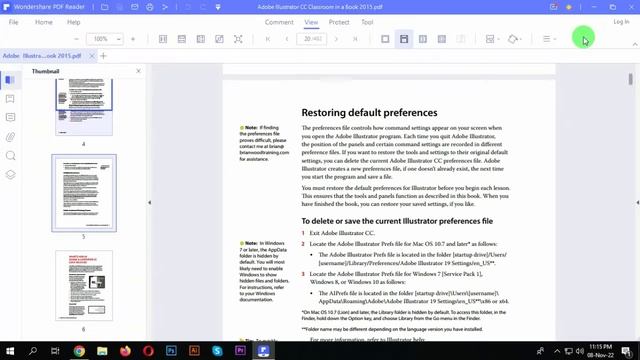
Task: Click '1 Exit Adobe Illustrator CC.' step
Action: tap(338, 233)
